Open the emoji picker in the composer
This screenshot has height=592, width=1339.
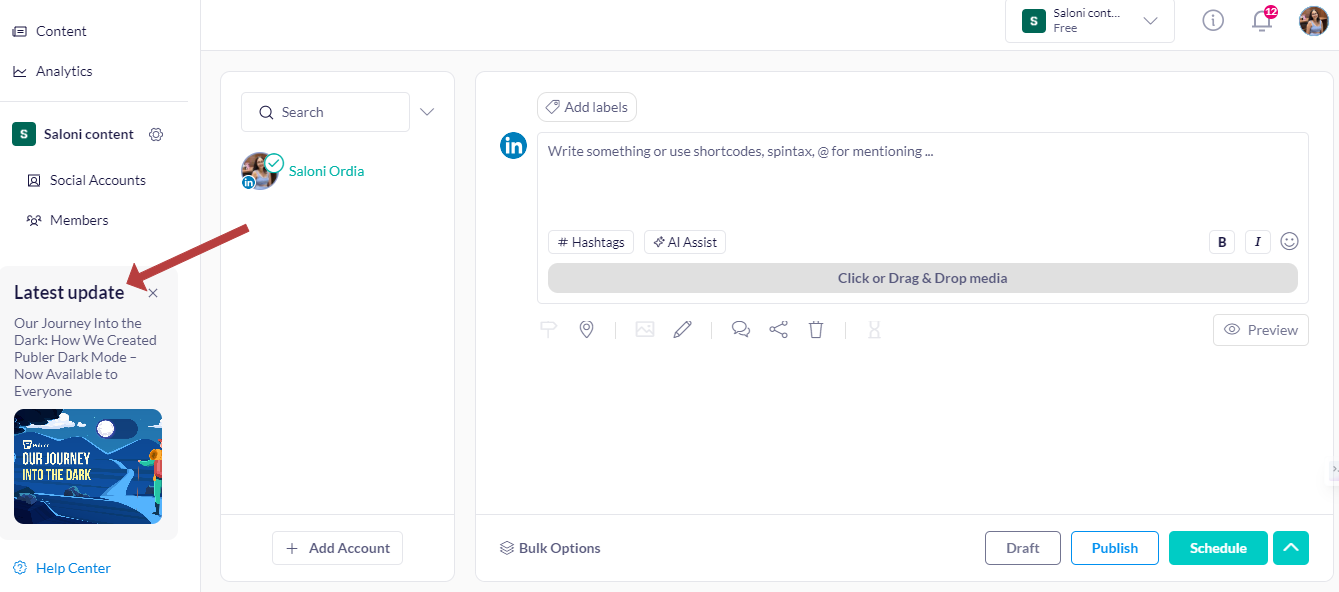pyautogui.click(x=1289, y=241)
